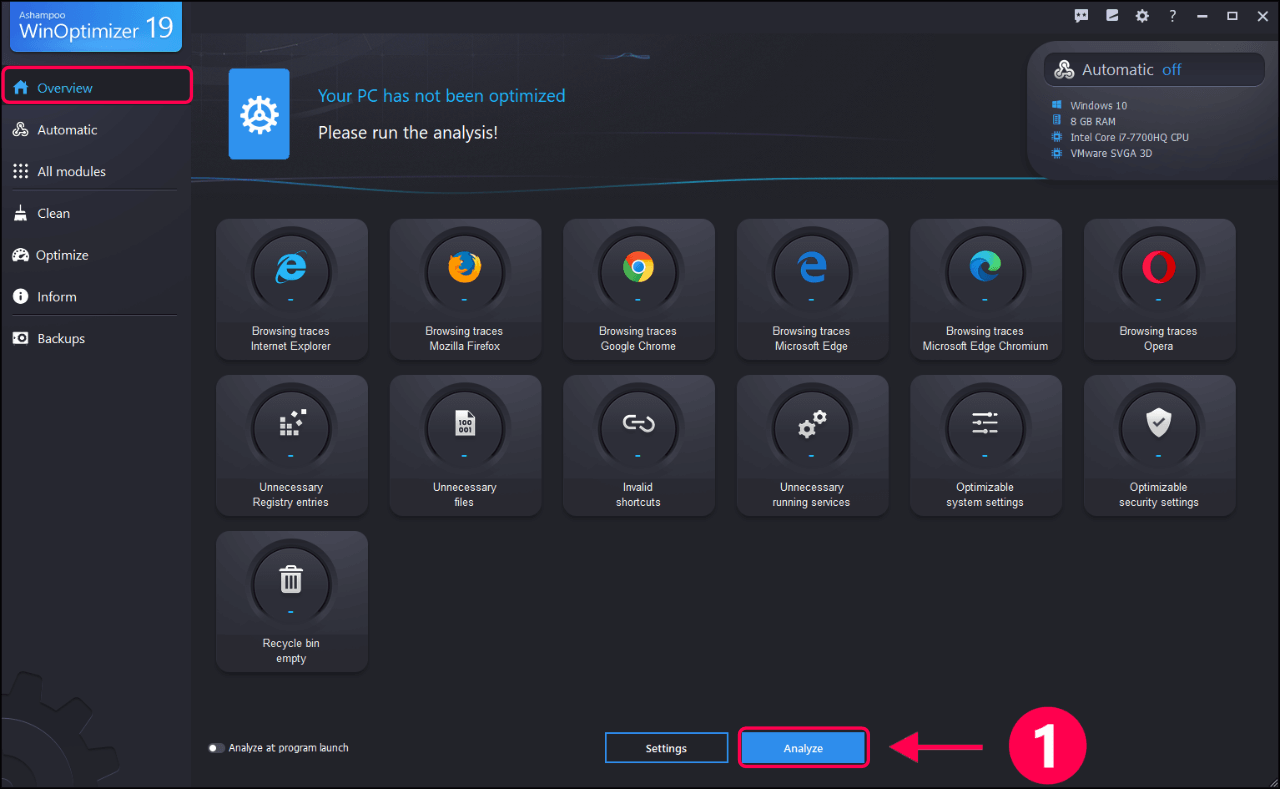
Task: Open the Opera browsing traces tile
Action: [x=1159, y=289]
